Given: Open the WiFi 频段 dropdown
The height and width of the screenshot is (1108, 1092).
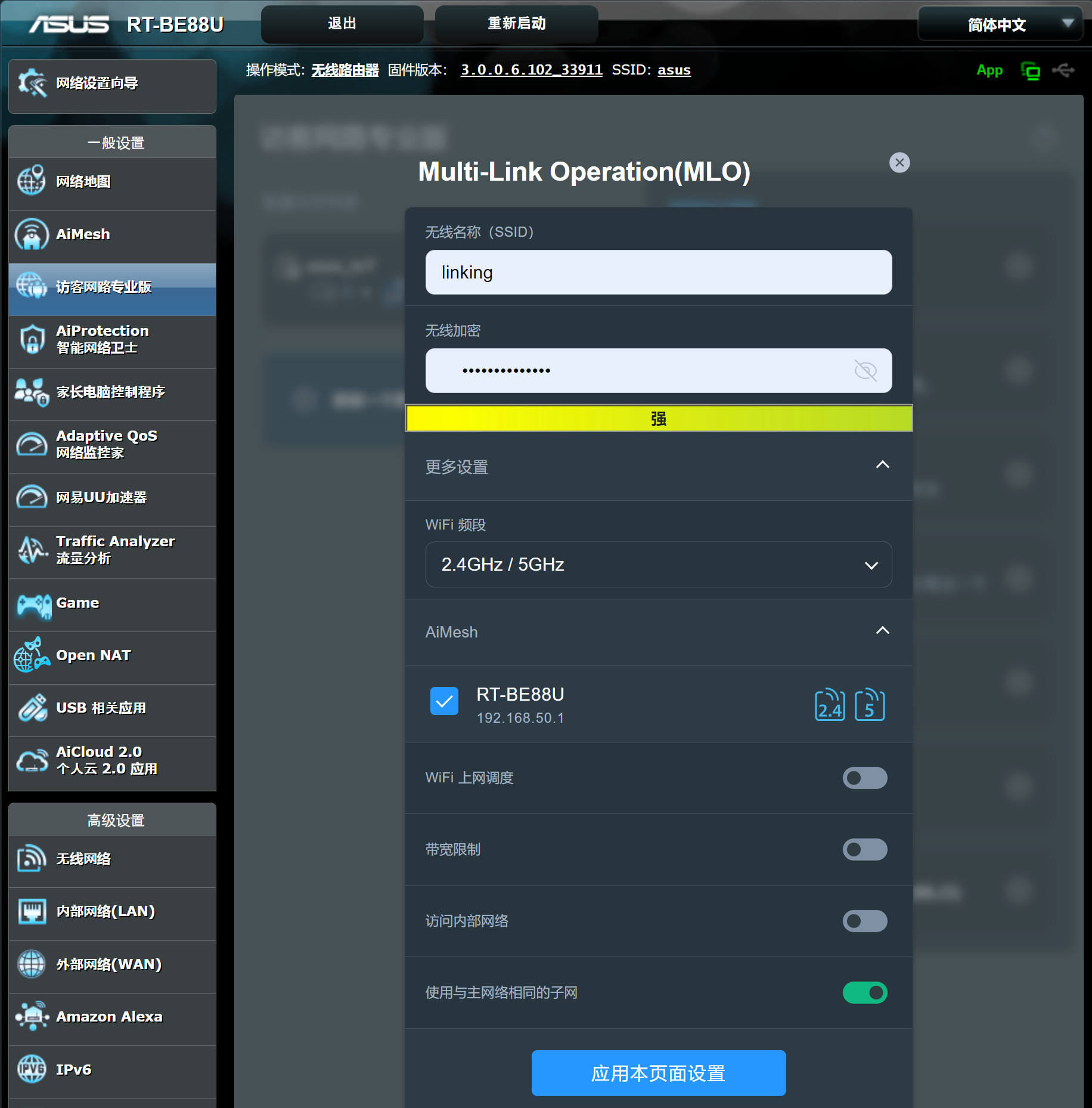Looking at the screenshot, I should (x=658, y=564).
